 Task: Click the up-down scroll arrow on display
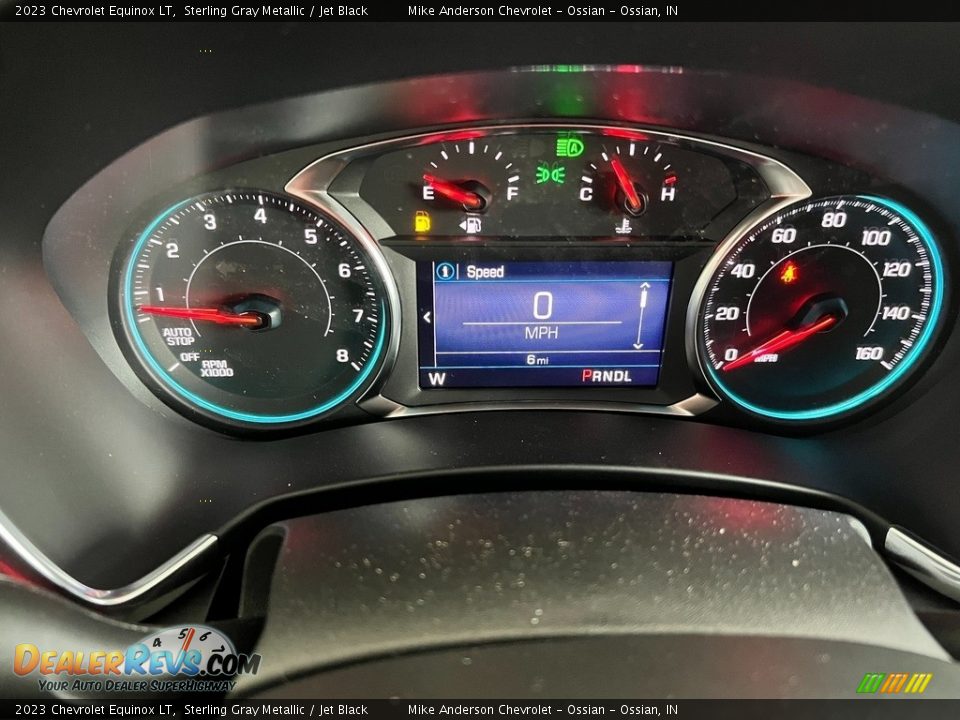coord(641,316)
